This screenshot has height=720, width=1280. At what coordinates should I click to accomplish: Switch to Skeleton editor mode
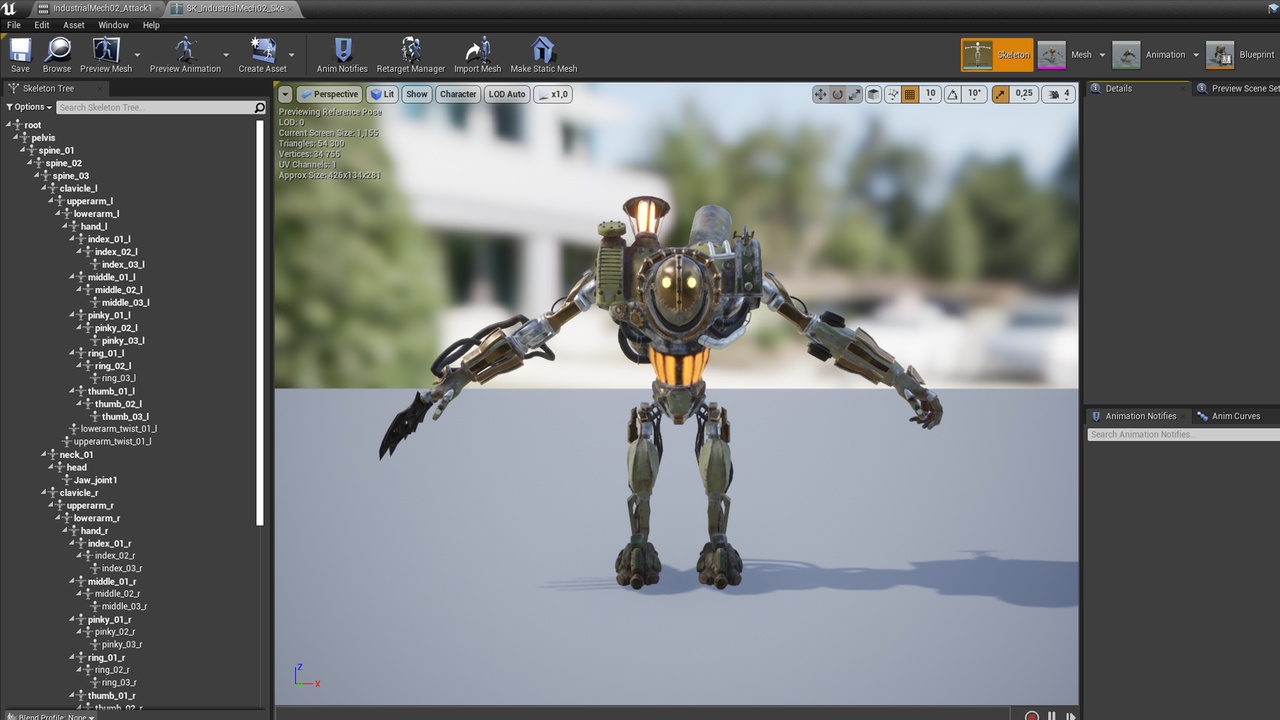point(997,55)
